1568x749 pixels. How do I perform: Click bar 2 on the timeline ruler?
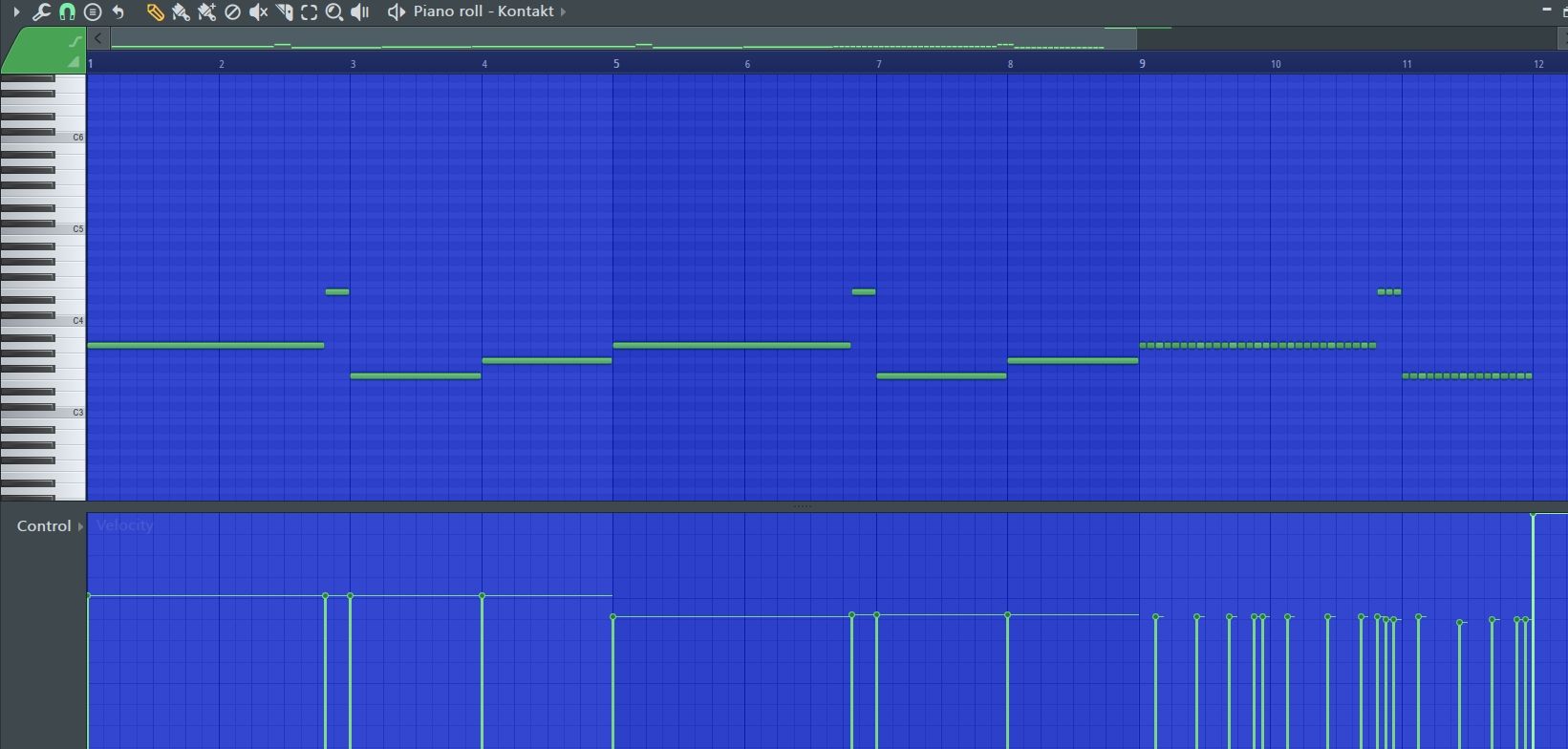tap(222, 64)
